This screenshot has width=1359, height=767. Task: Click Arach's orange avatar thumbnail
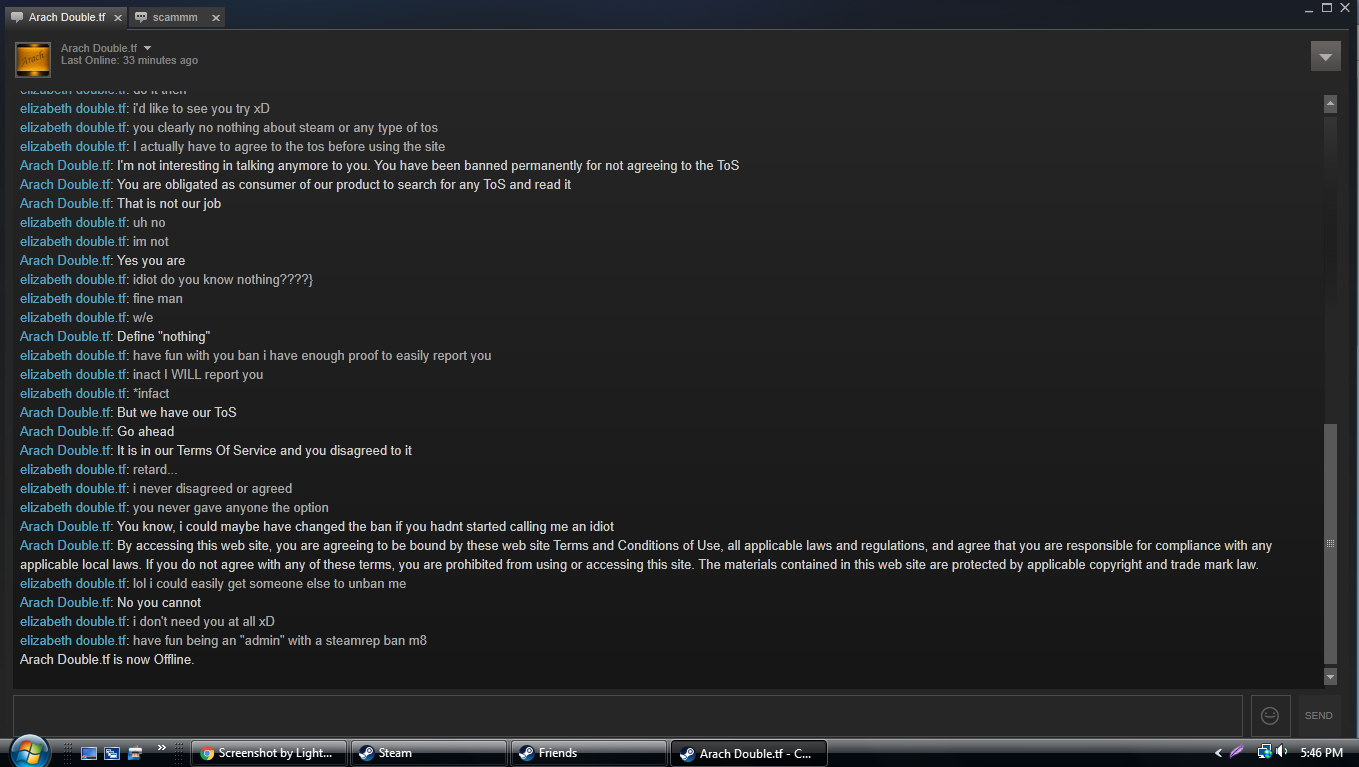(33, 59)
